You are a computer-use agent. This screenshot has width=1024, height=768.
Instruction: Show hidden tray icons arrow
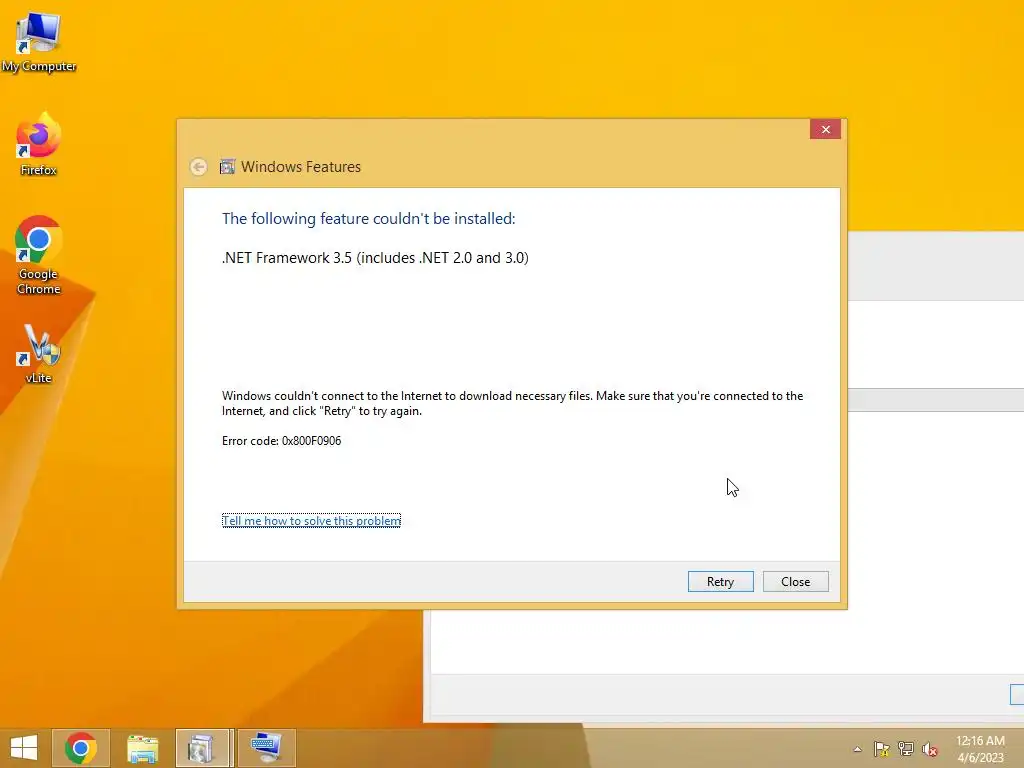click(x=857, y=749)
